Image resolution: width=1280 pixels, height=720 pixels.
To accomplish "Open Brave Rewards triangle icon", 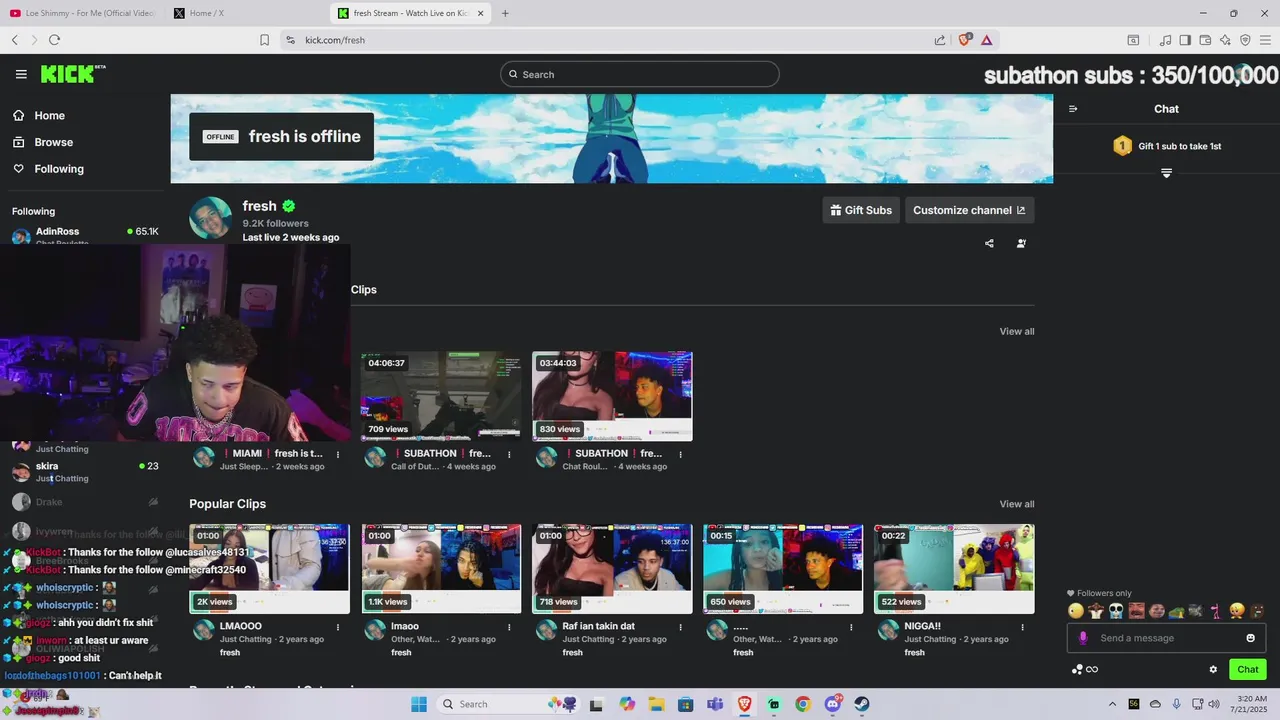I will [x=986, y=40].
